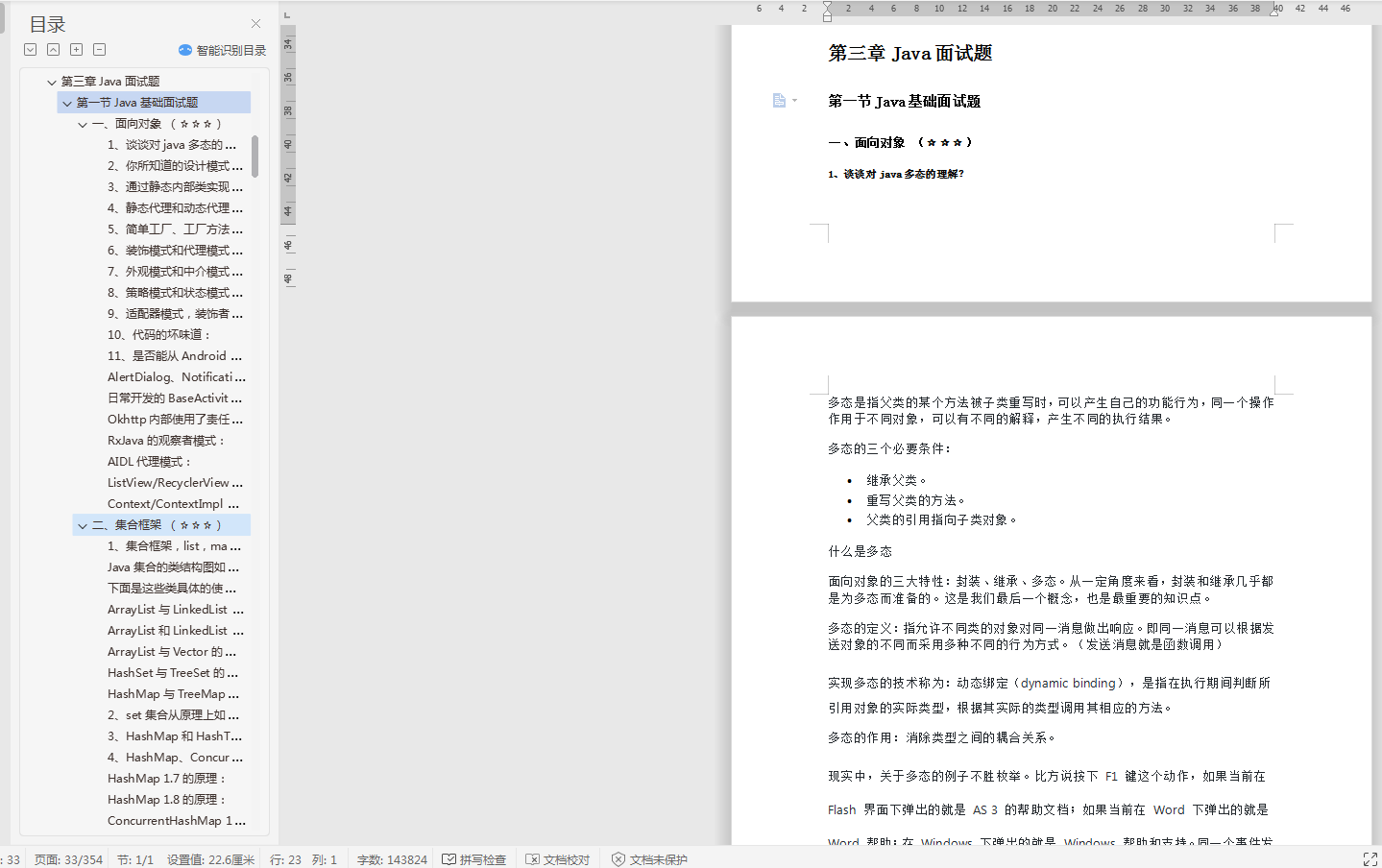Click the outline panel vertical scrollbar thumb

pos(255,157)
